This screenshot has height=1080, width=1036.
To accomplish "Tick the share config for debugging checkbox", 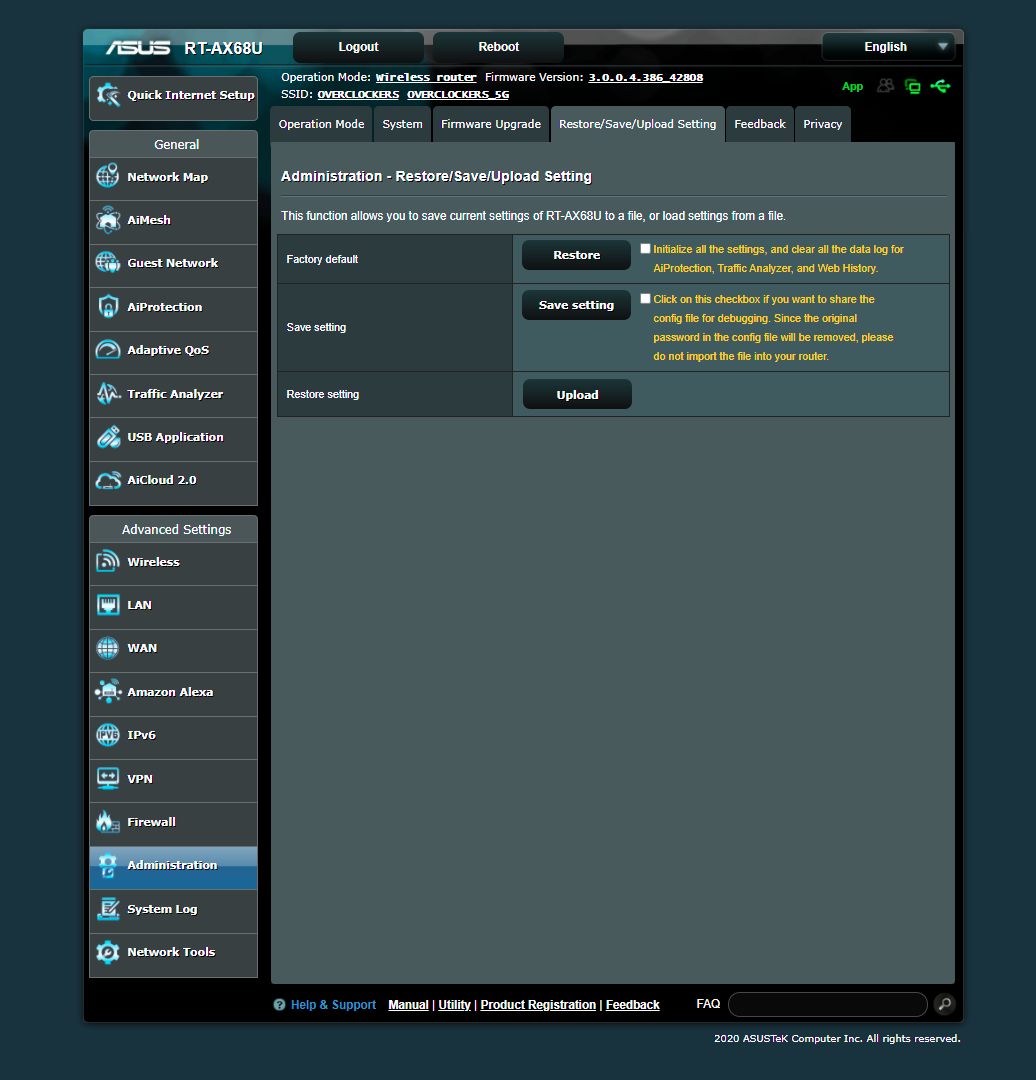I will click(x=645, y=299).
